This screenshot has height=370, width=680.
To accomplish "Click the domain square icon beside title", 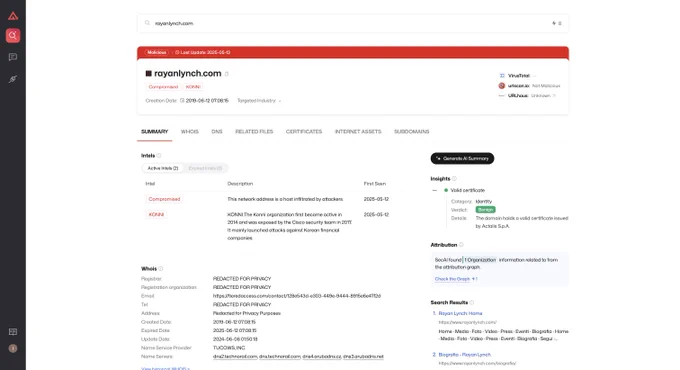I will 148,74.
